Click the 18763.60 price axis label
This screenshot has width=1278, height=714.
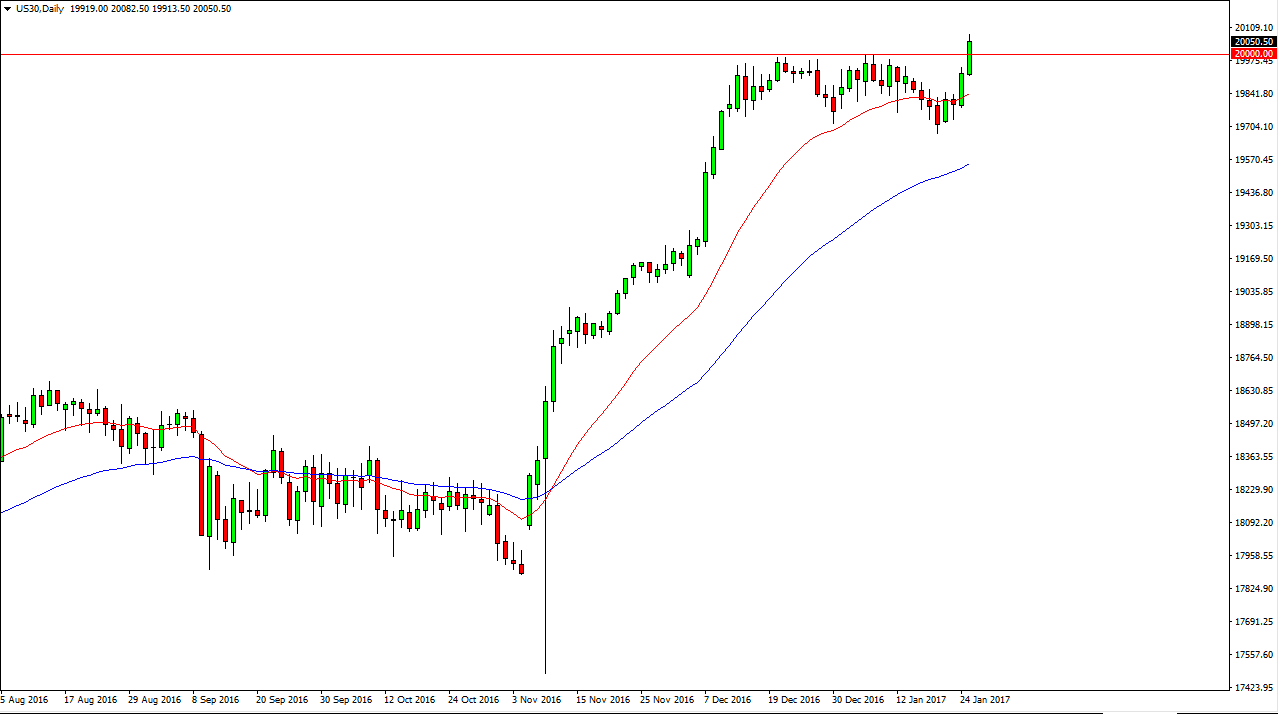[1253, 358]
